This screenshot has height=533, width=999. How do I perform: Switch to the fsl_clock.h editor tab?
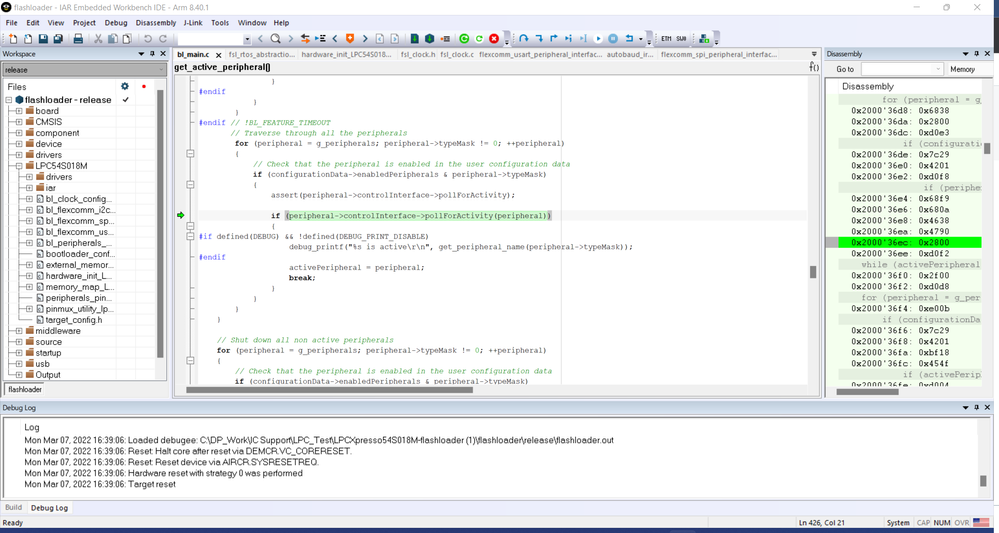point(417,55)
